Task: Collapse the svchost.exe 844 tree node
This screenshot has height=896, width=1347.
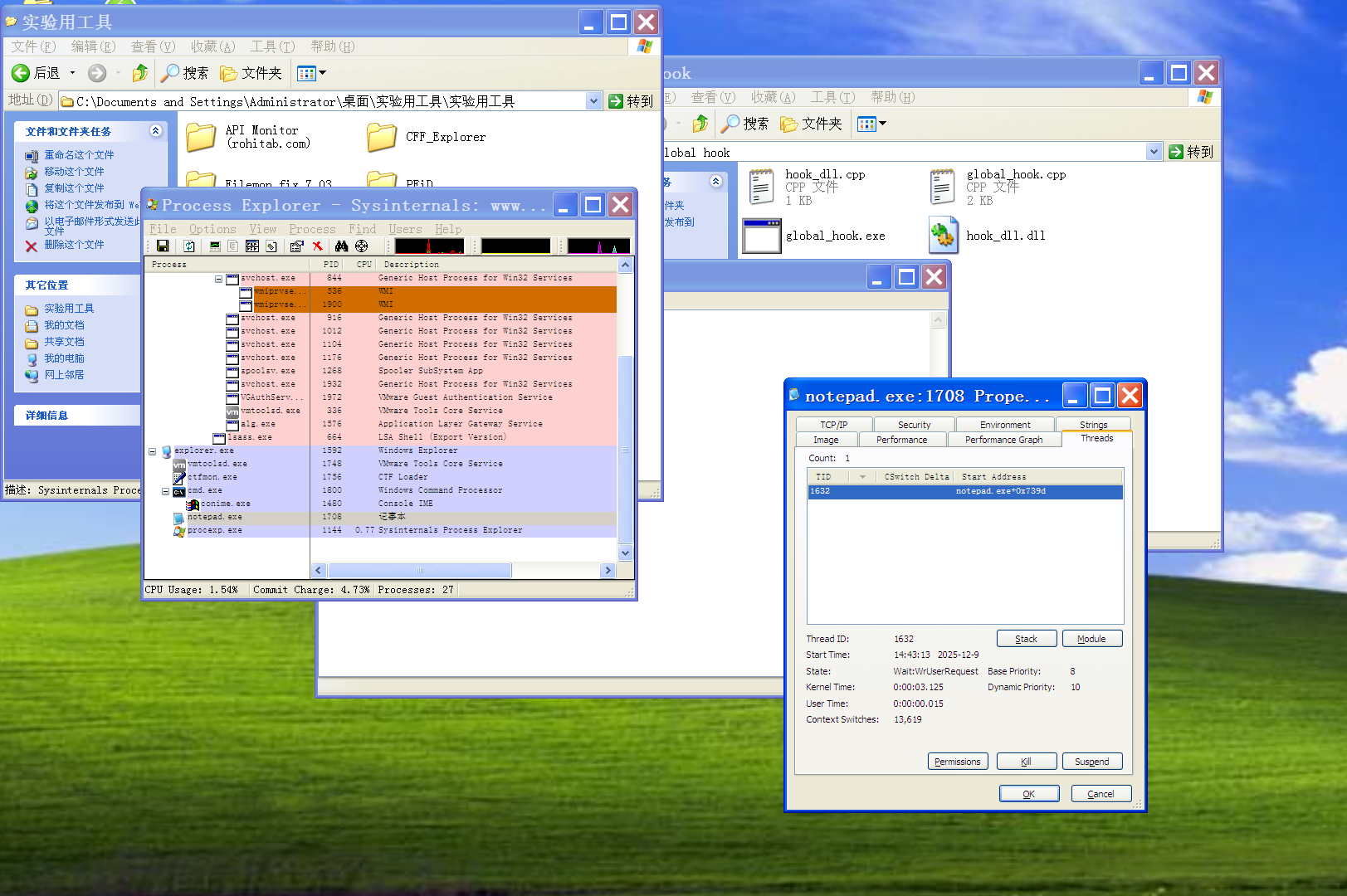Action: 219,279
